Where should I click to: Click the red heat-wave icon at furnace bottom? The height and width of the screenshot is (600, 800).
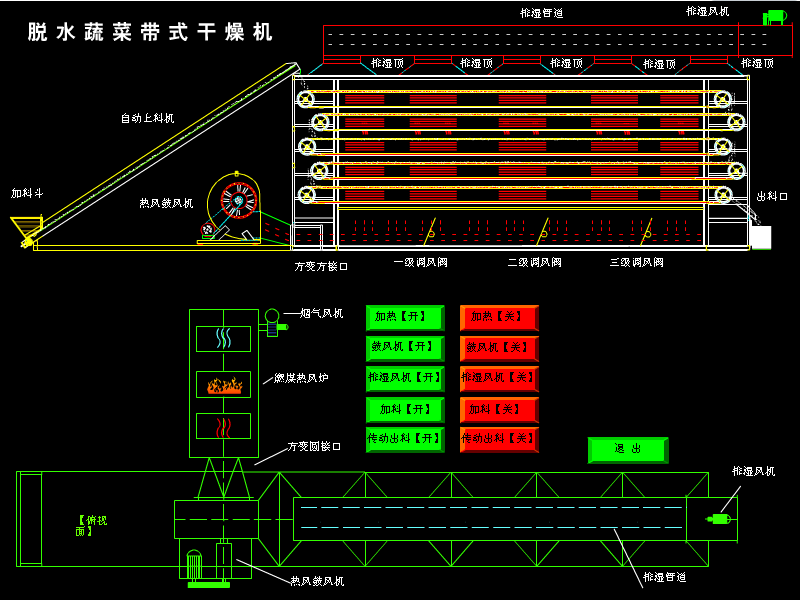pos(224,428)
